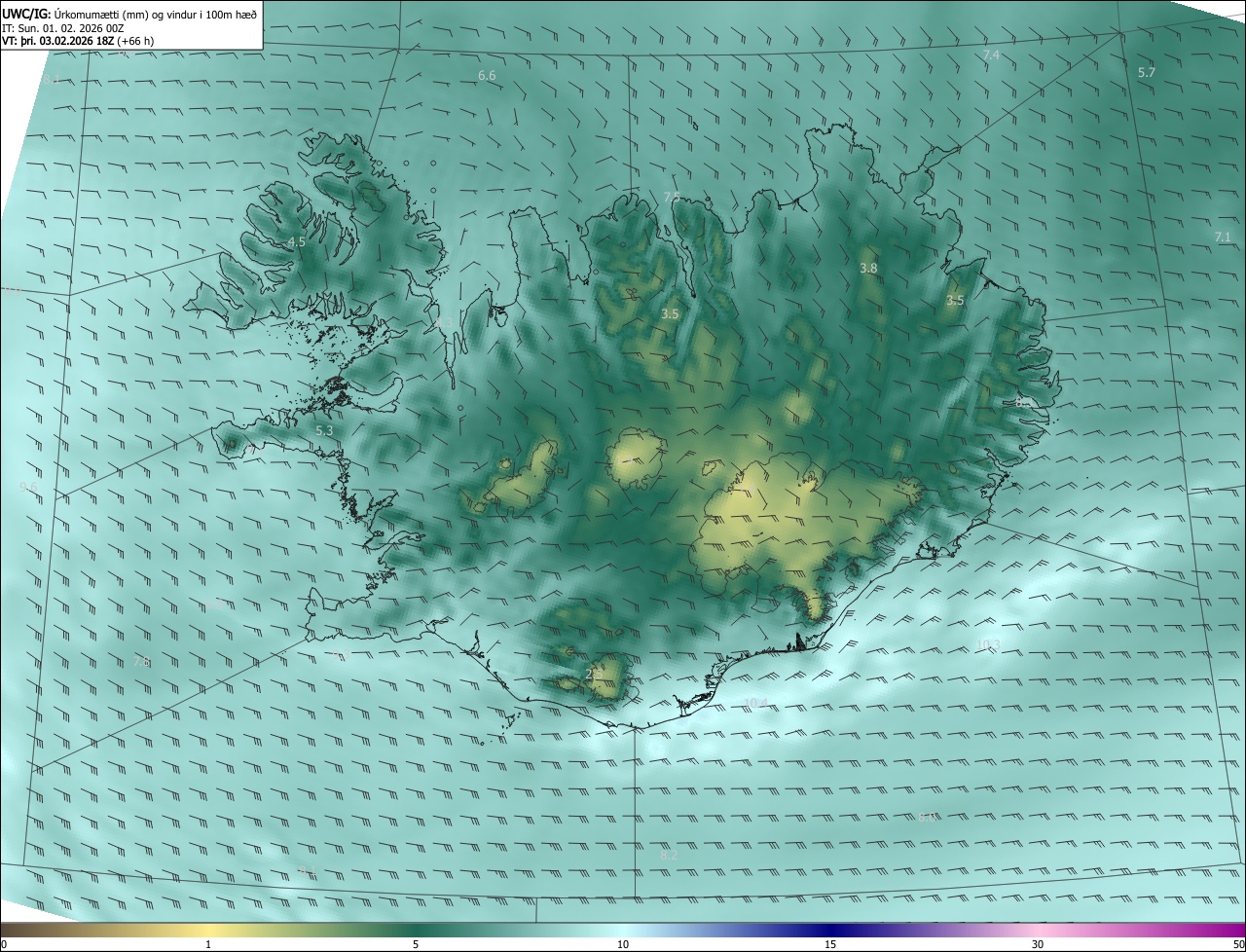Image resolution: width=1246 pixels, height=952 pixels.
Task: Click the map value '9.6'
Action: pos(28,487)
